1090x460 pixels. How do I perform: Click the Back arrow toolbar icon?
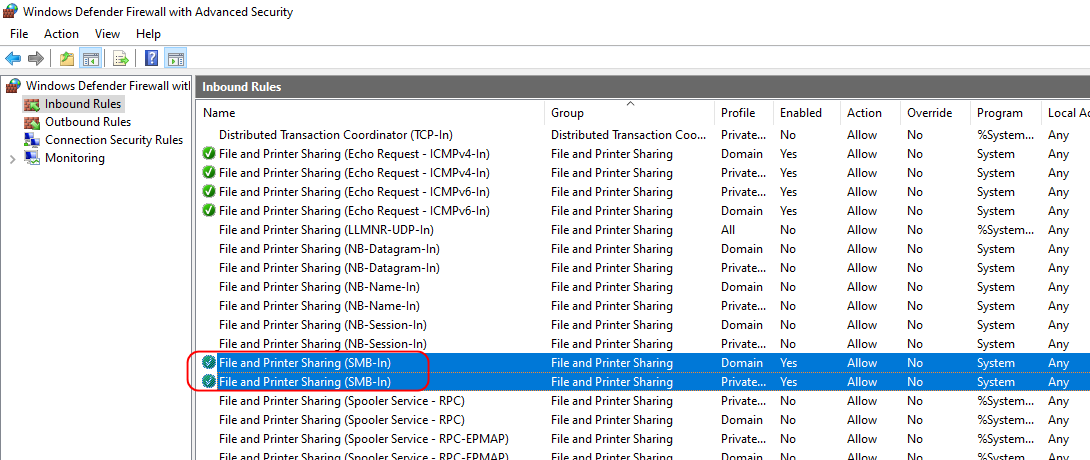[x=13, y=59]
